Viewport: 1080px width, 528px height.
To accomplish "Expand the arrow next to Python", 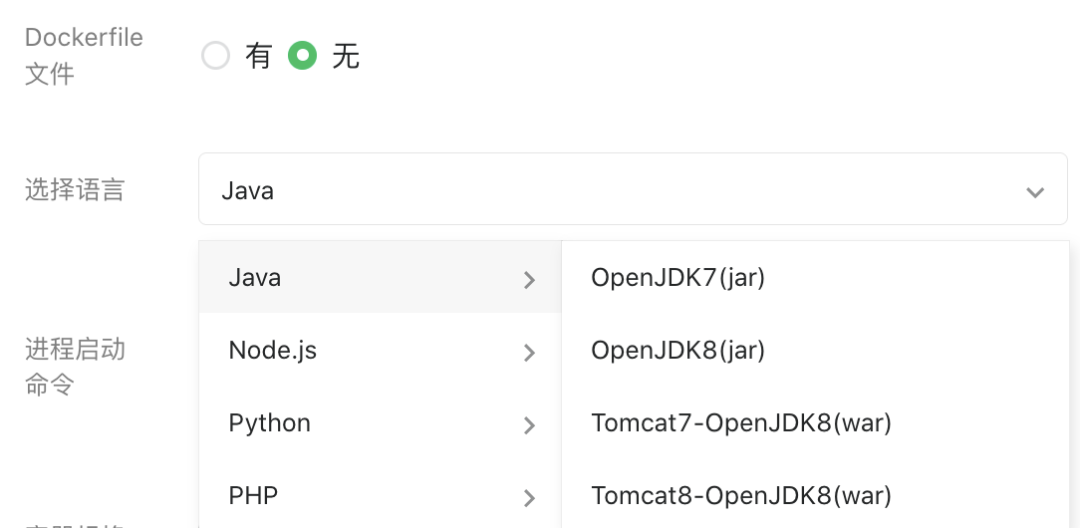I will click(530, 425).
